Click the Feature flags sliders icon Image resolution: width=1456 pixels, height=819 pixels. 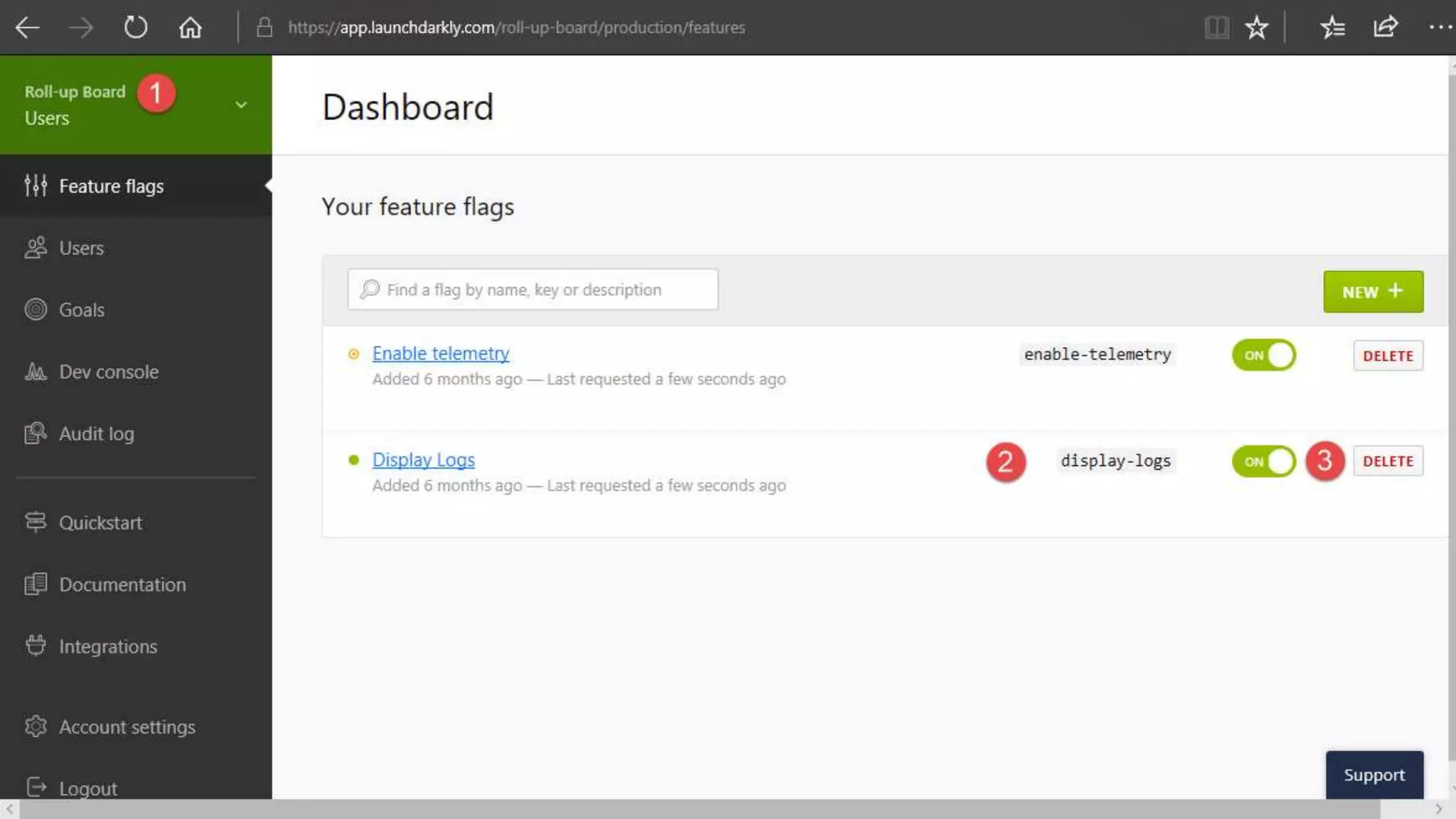36,186
